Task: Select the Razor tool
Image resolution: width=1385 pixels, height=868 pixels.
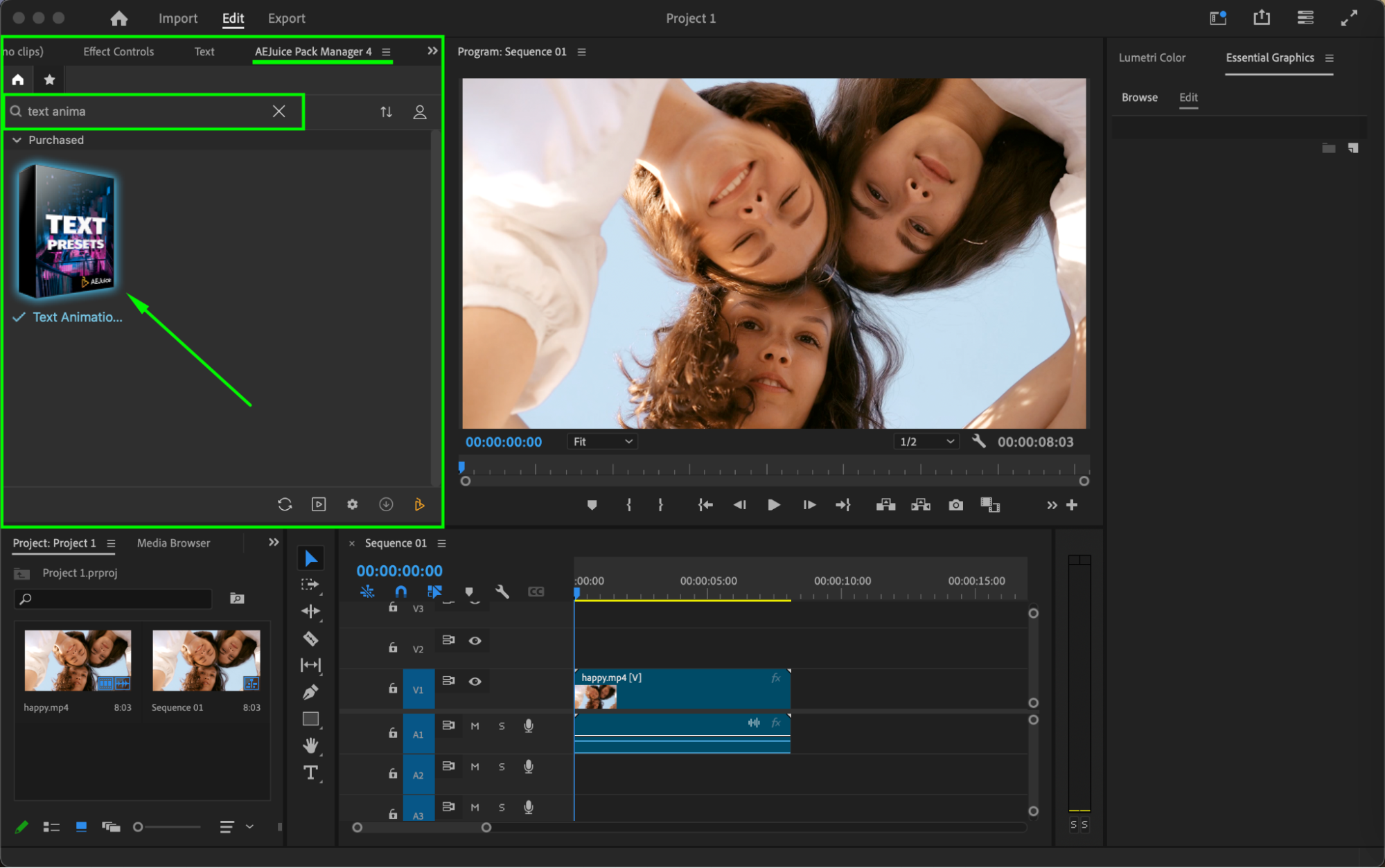Action: click(x=310, y=638)
